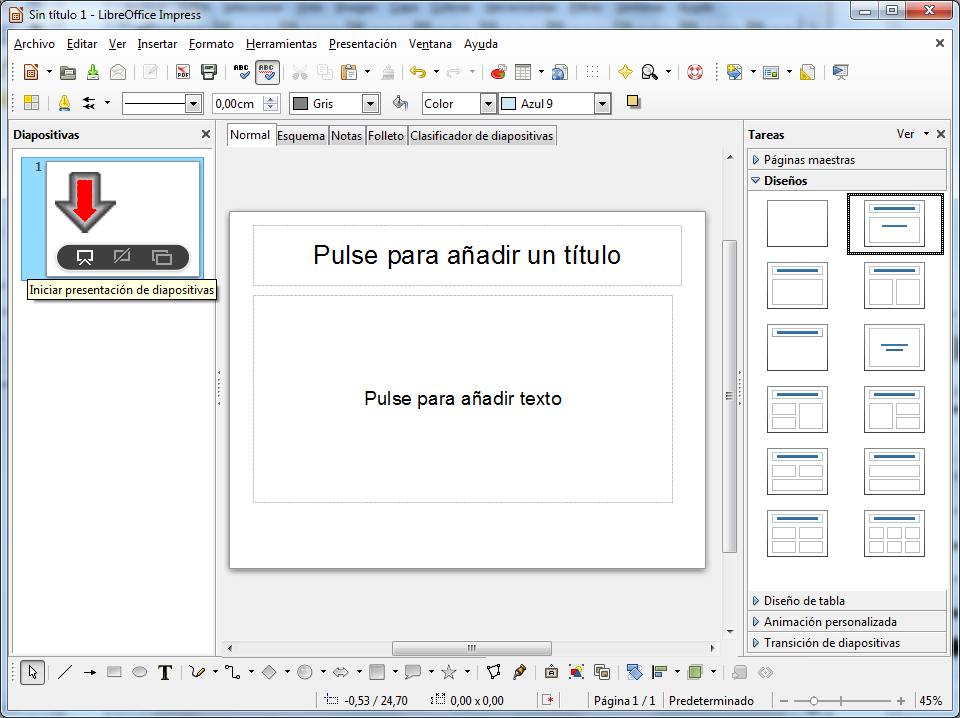Click Start slide show on thumbnail overlay

tap(84, 257)
